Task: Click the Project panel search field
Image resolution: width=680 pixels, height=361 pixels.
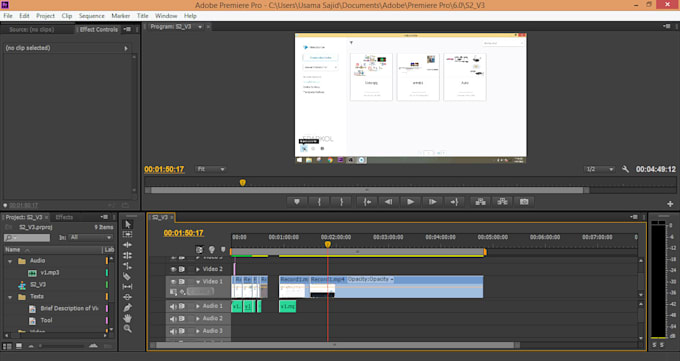Action: (x=27, y=238)
